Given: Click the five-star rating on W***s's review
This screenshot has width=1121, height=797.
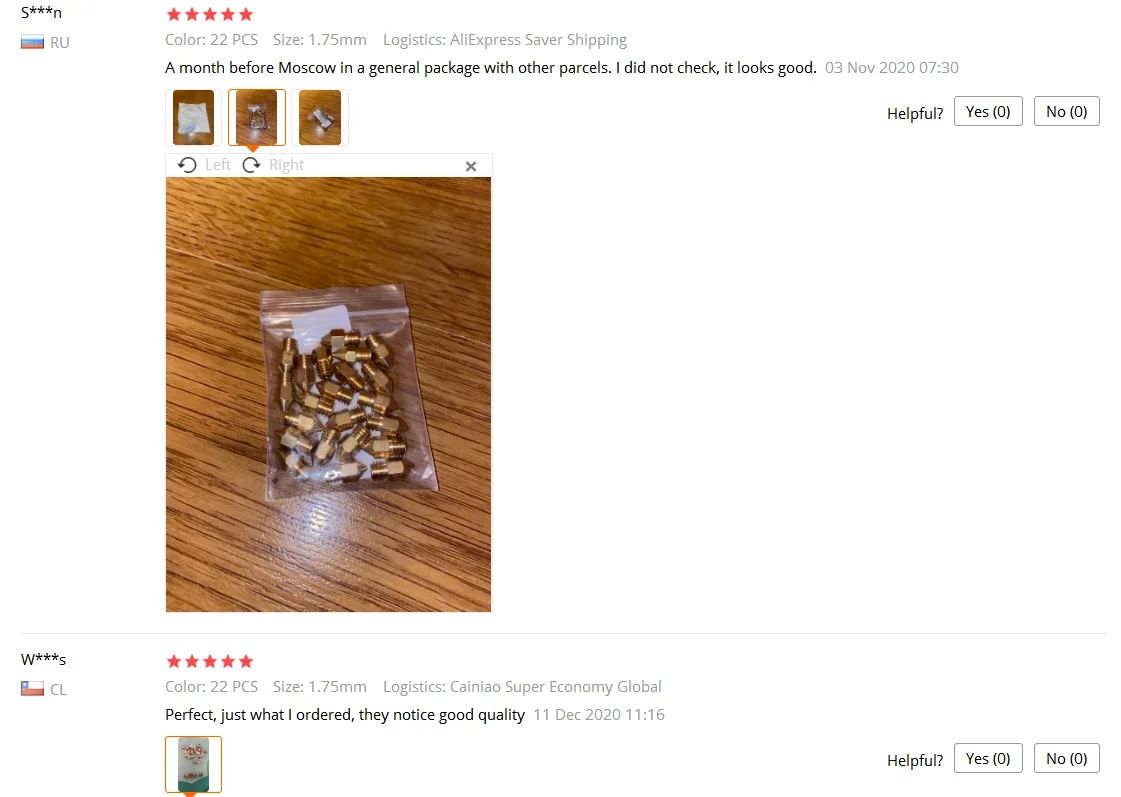Looking at the screenshot, I should click(209, 661).
